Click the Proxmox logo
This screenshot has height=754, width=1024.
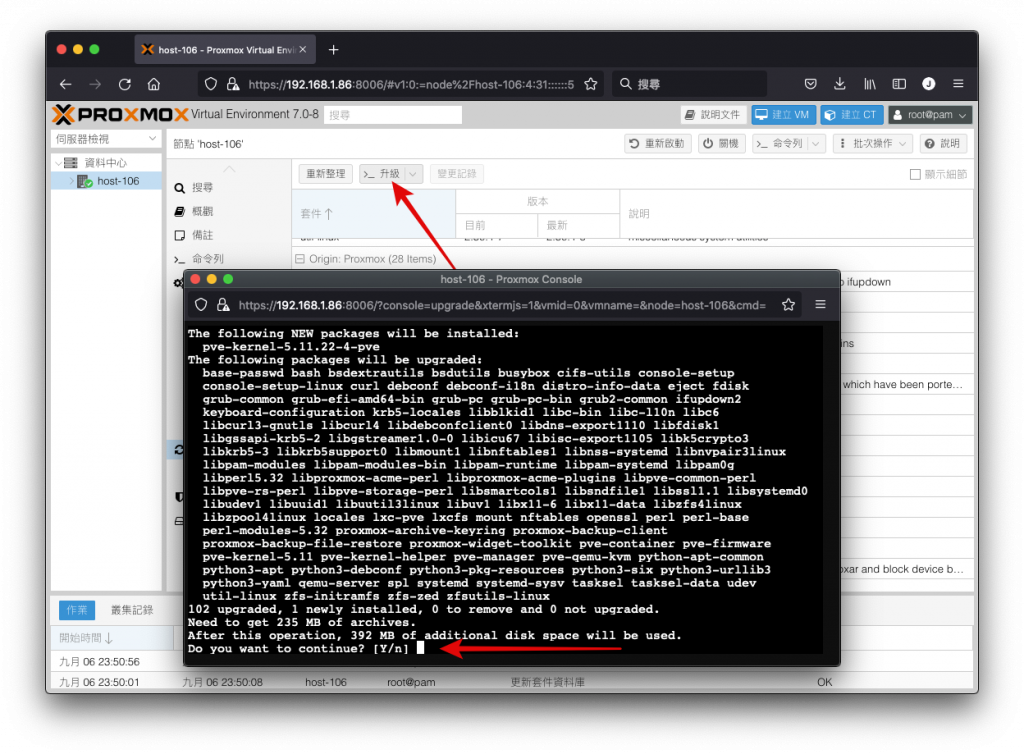point(120,115)
